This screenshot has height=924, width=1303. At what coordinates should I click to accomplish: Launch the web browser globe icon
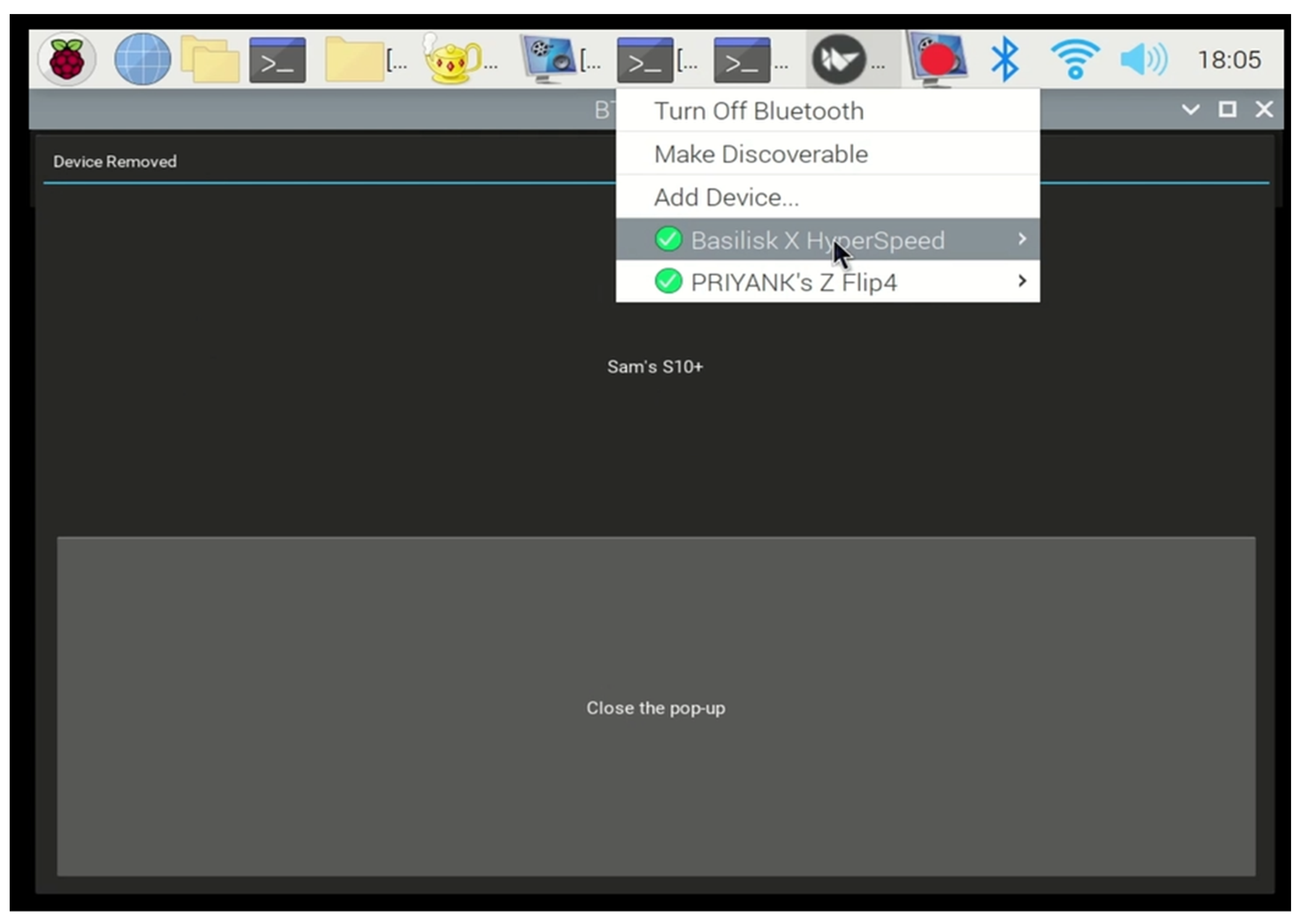pos(142,59)
